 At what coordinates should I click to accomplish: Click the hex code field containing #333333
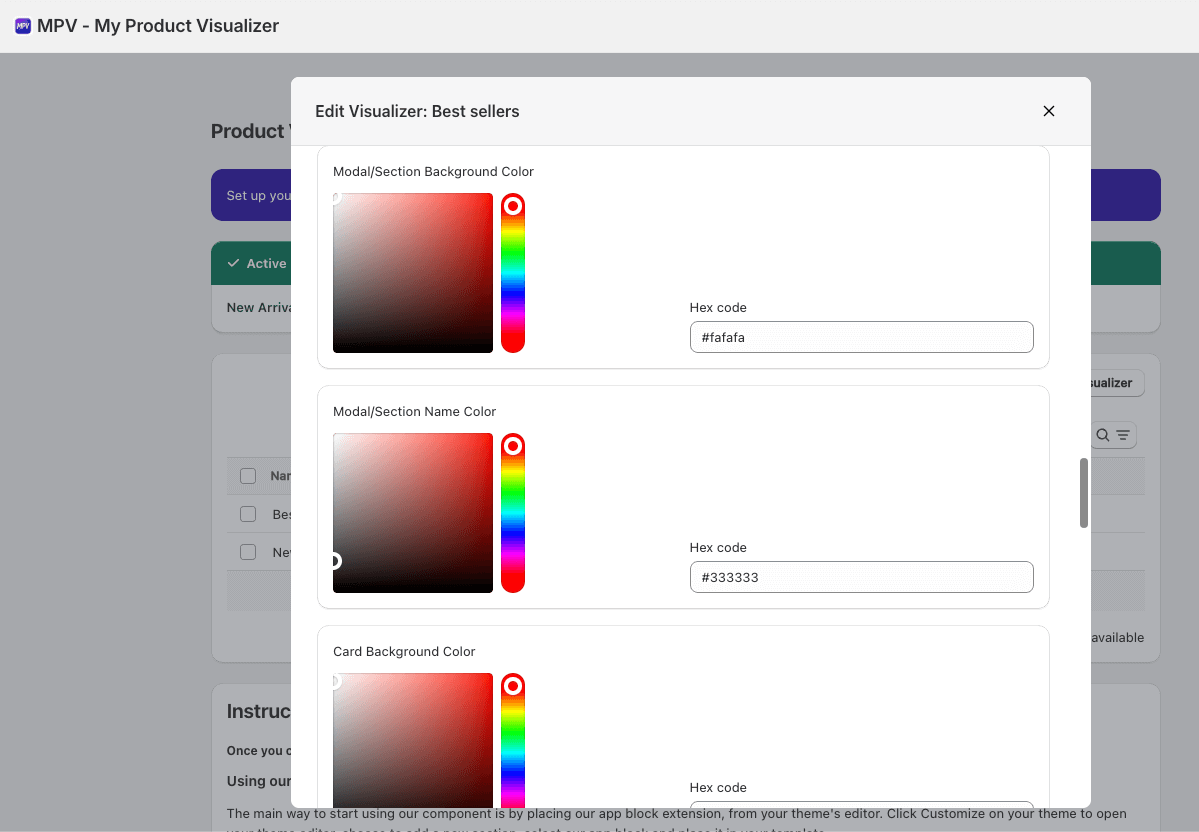click(x=861, y=577)
